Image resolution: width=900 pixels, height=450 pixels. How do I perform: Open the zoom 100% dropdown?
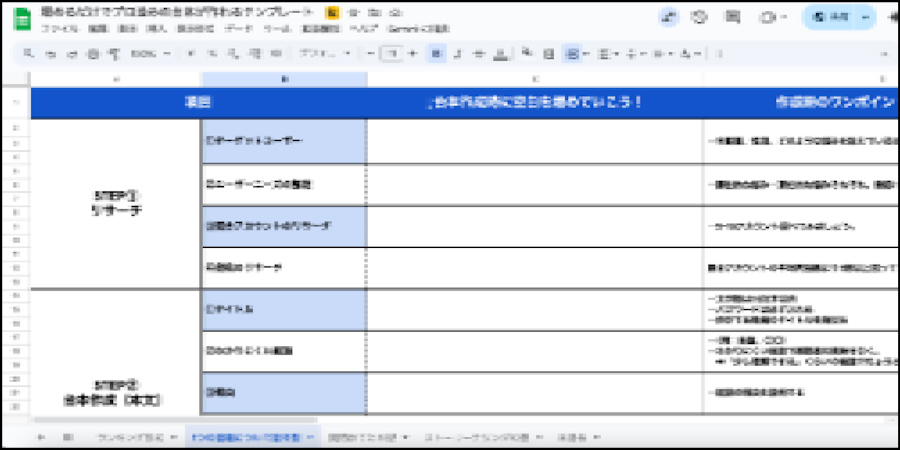151,53
